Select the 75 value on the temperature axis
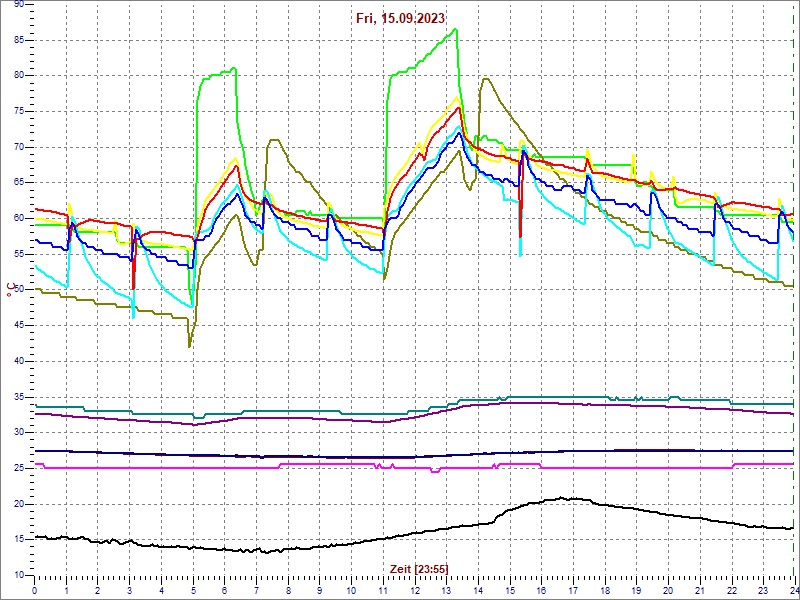 (x=18, y=111)
